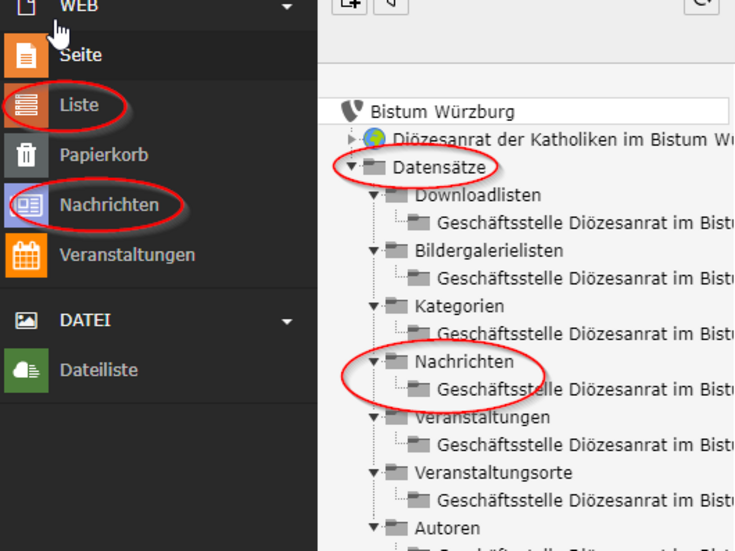This screenshot has width=735, height=551.
Task: Open the Papierkorb trash icon
Action: tap(26, 156)
